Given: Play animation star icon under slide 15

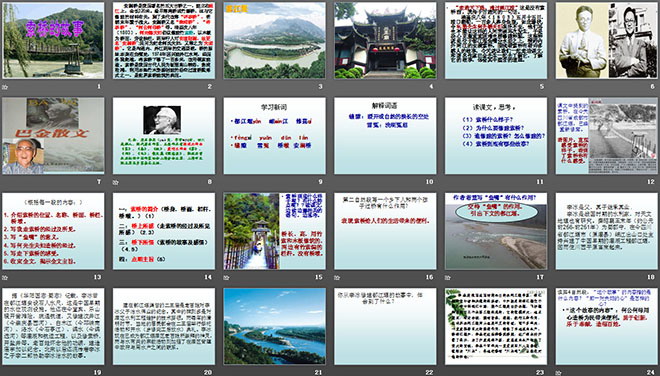Looking at the screenshot, I should tap(226, 277).
